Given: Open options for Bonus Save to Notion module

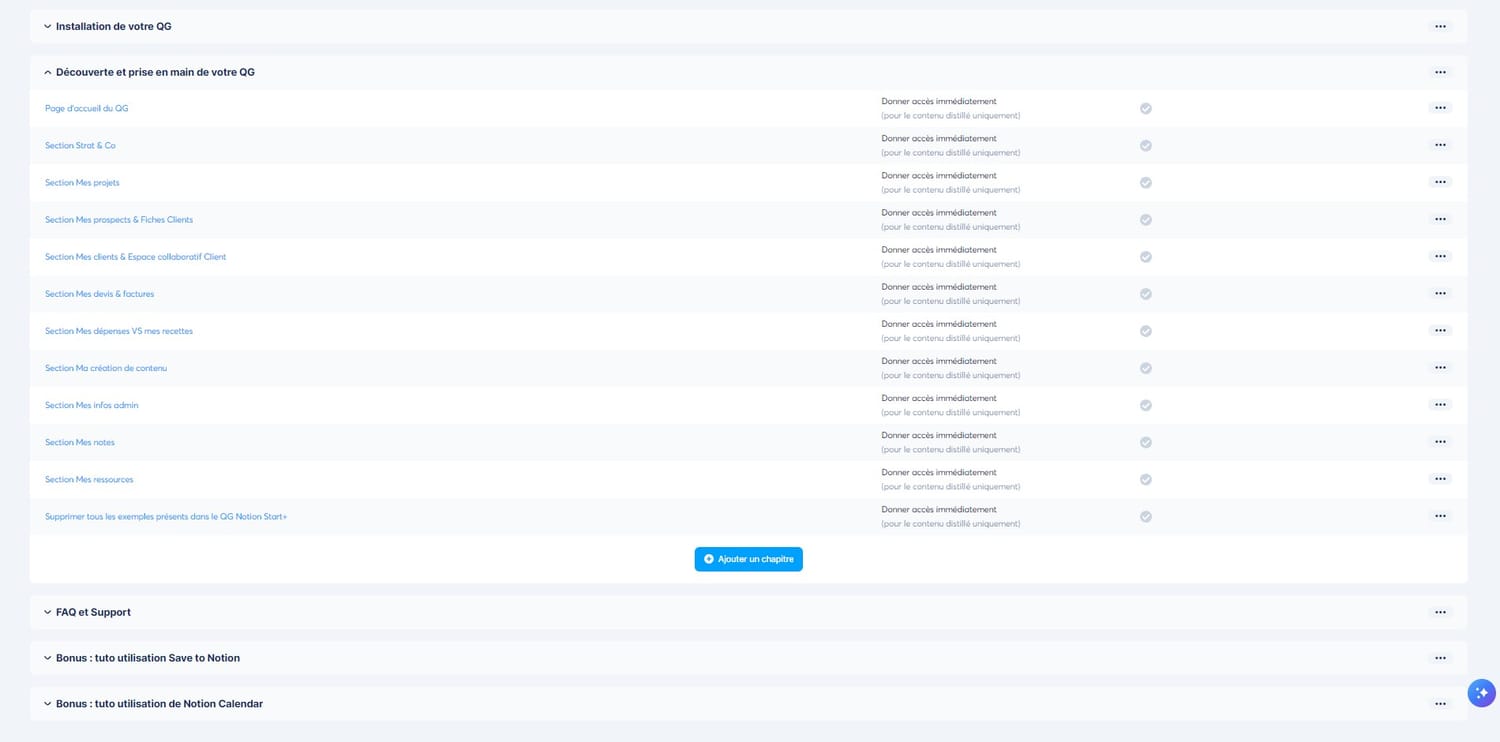Looking at the screenshot, I should 1440,658.
